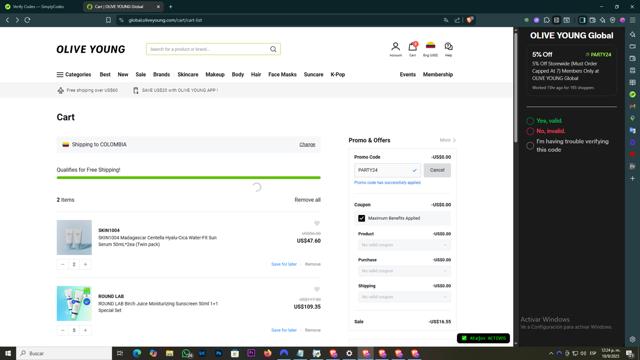This screenshot has width=640, height=360.
Task: Open the Product coupon dropdown
Action: [404, 245]
